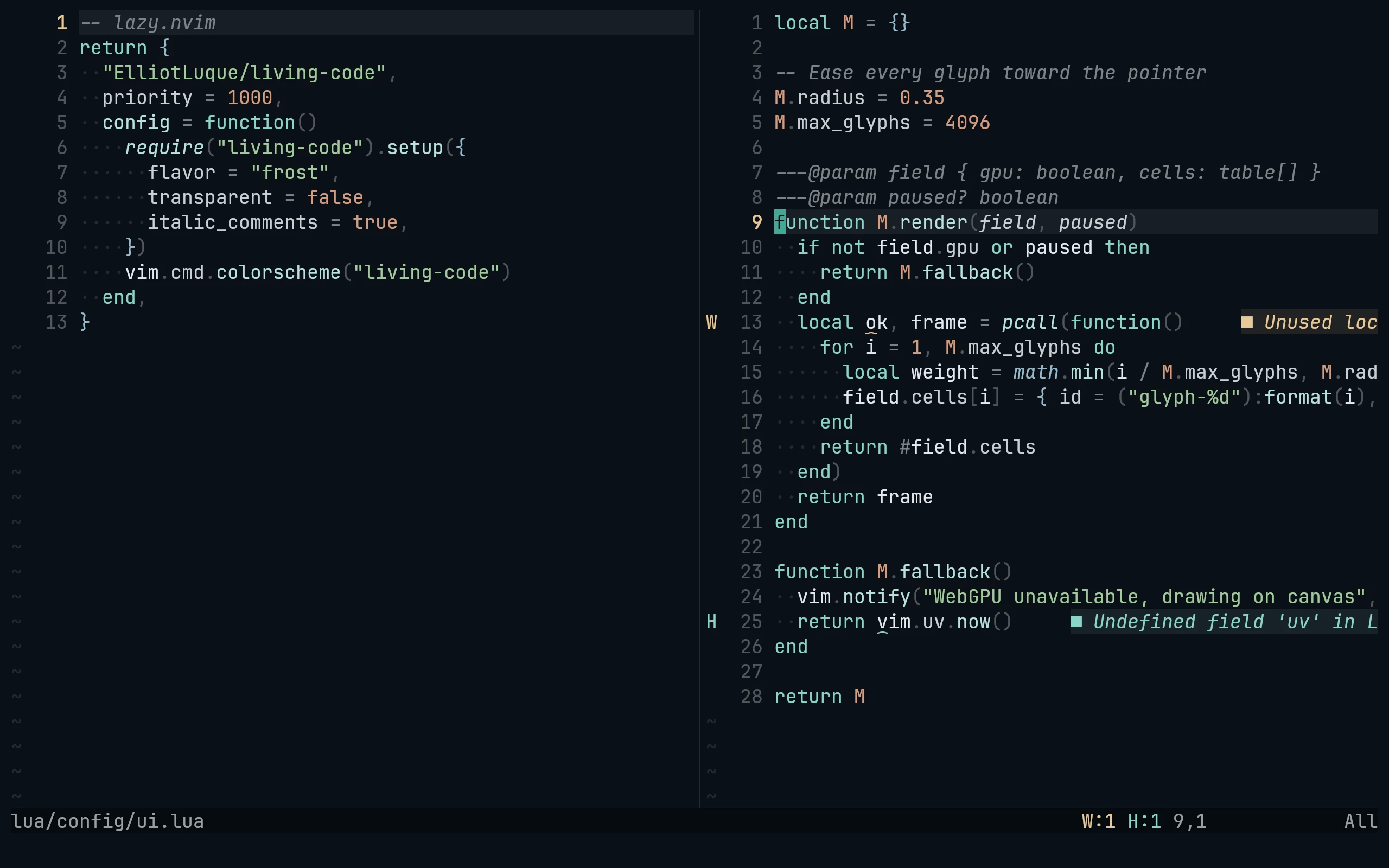Click the M.max_glyphs value 4096
The width and height of the screenshot is (1389, 868).
coord(968,122)
